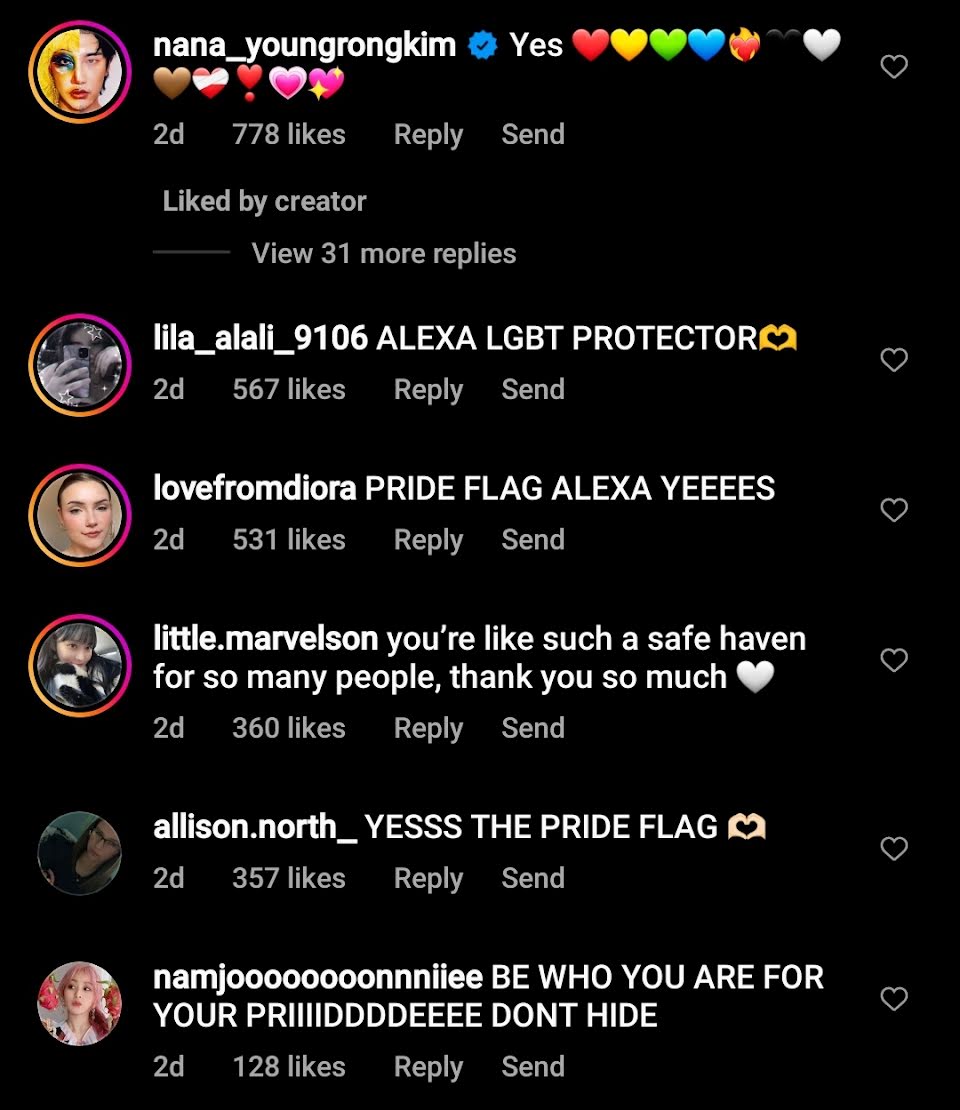This screenshot has width=960, height=1110.
Task: Like lovefromdiora's comment using heart icon
Action: (x=893, y=510)
